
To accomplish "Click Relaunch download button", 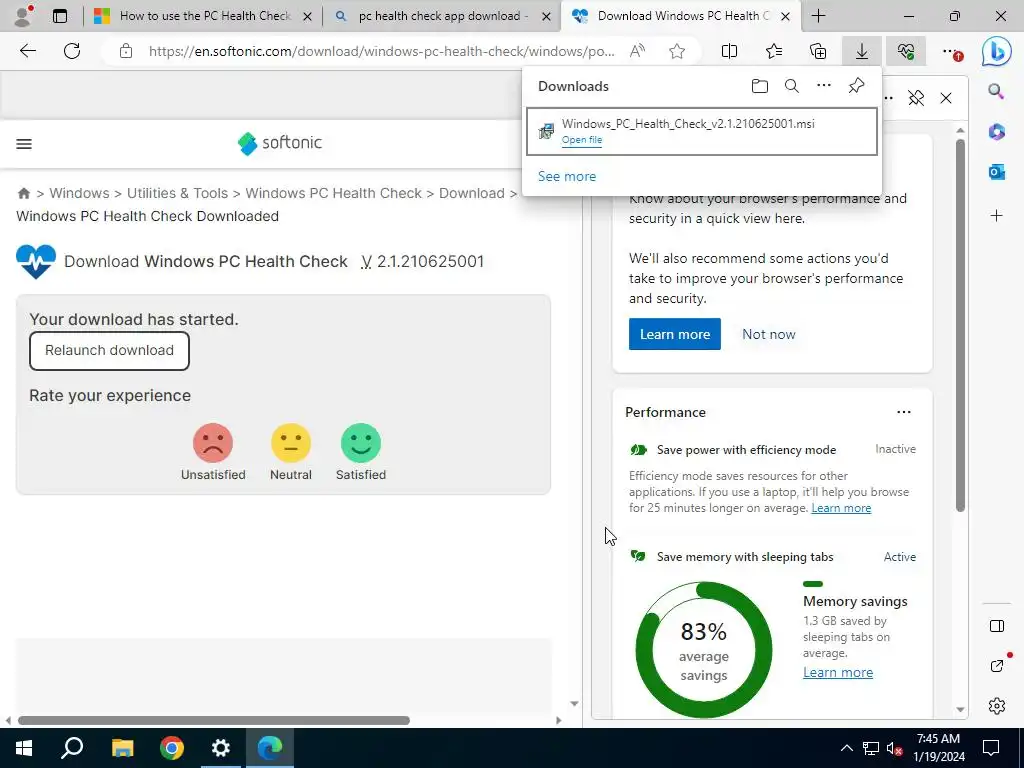I will tap(109, 351).
